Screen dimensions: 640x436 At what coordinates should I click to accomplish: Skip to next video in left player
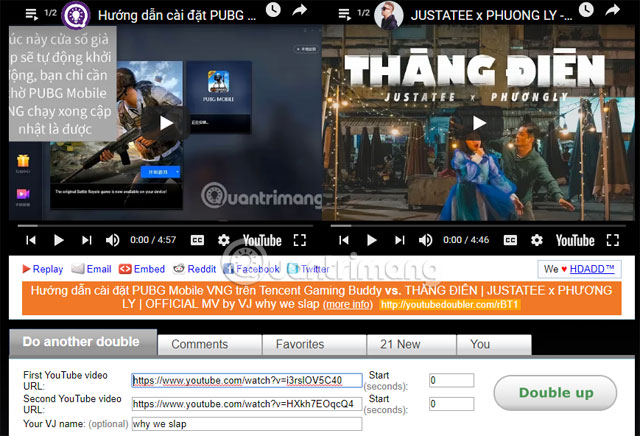pyautogui.click(x=87, y=240)
